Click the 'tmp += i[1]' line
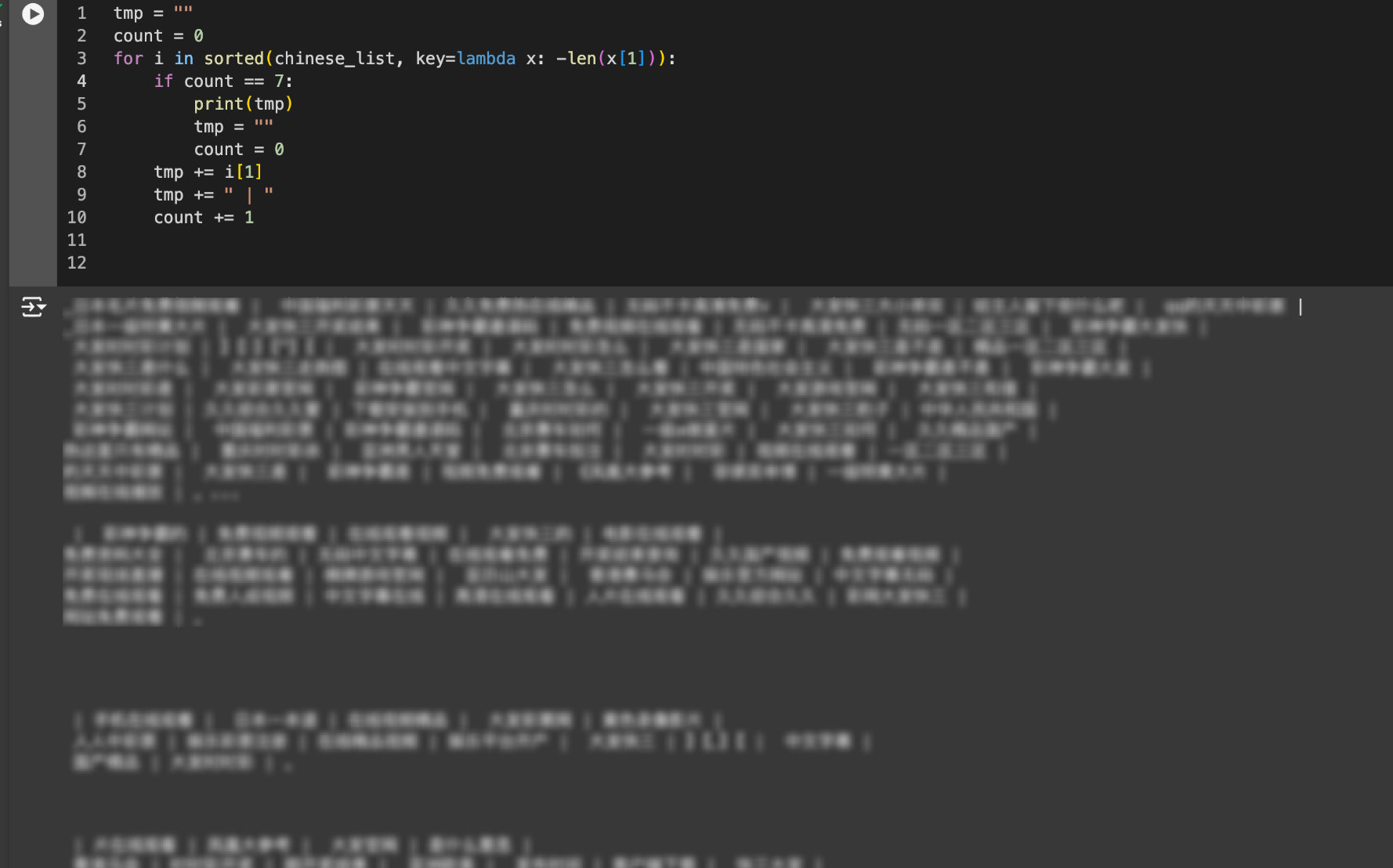 tap(208, 172)
